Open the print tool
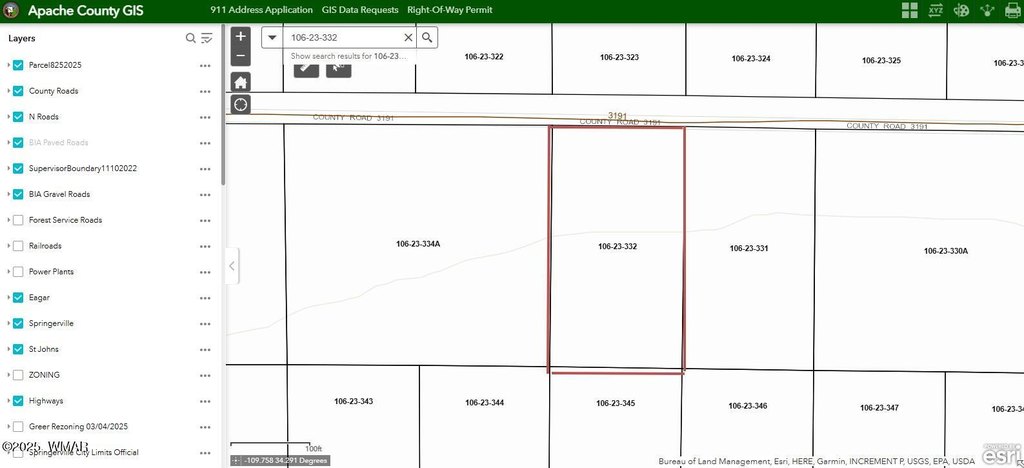Image resolution: width=1024 pixels, height=468 pixels. 1013,11
